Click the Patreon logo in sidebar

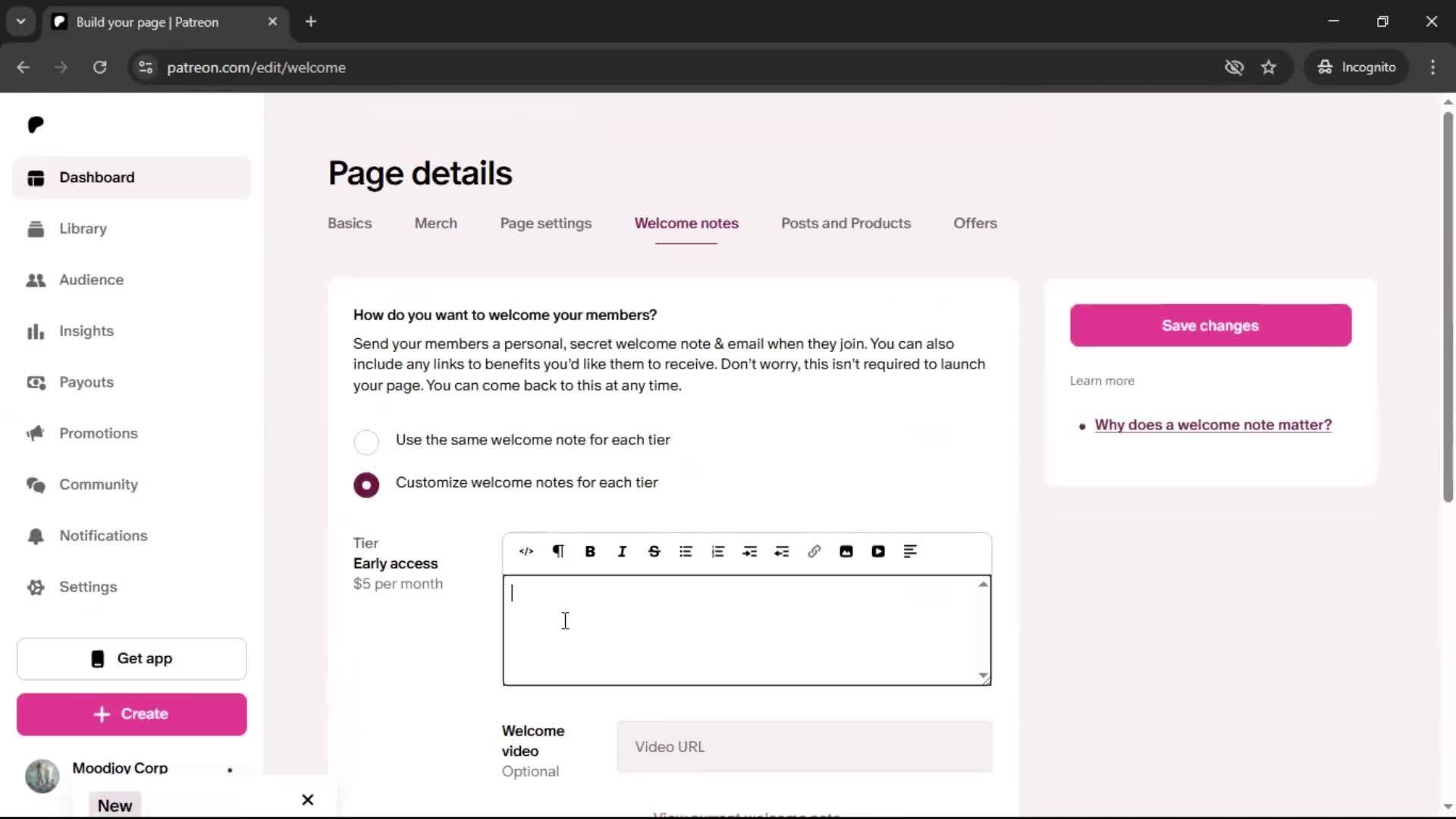(x=36, y=124)
